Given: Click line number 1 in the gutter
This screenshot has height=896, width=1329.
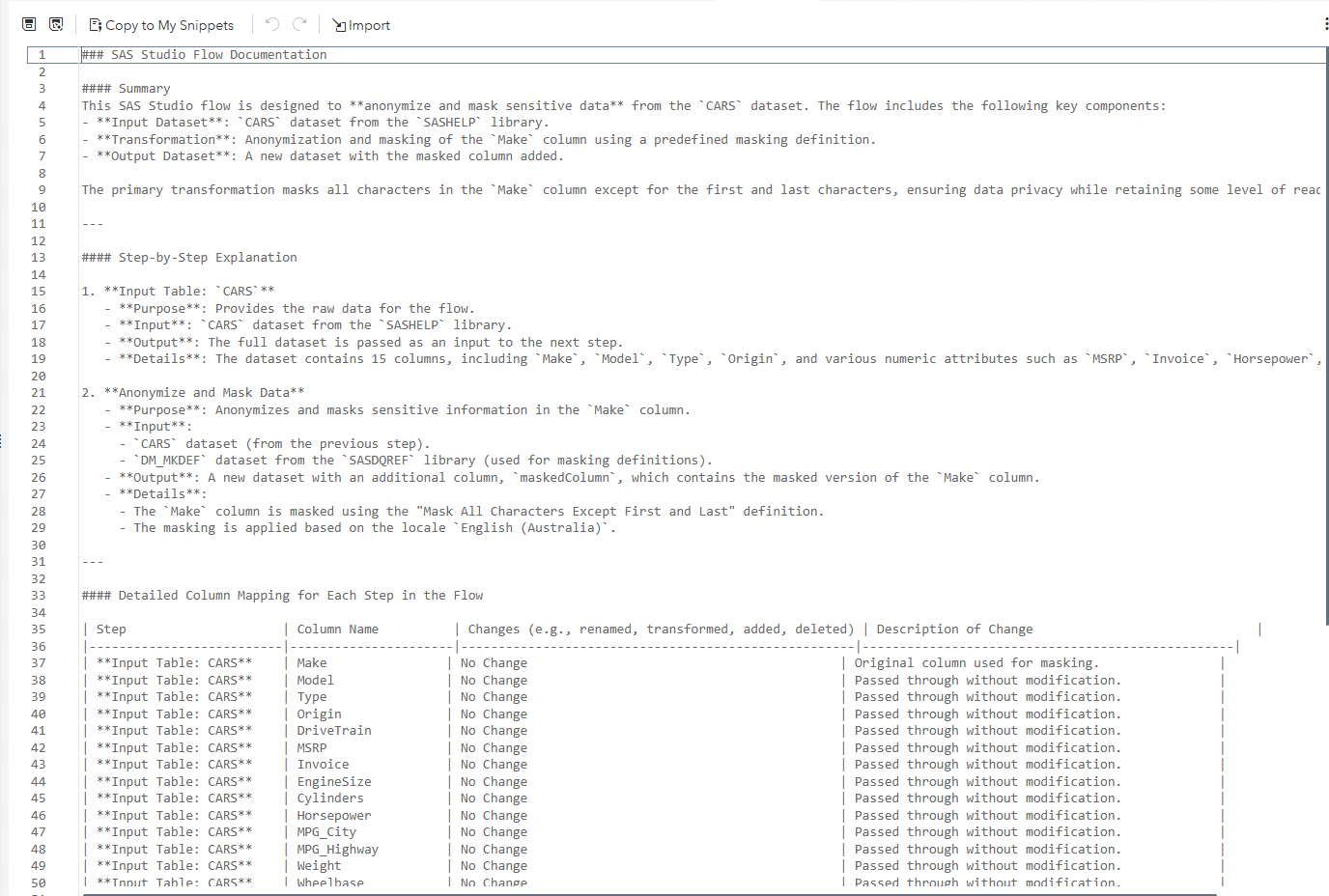Looking at the screenshot, I should [42, 55].
